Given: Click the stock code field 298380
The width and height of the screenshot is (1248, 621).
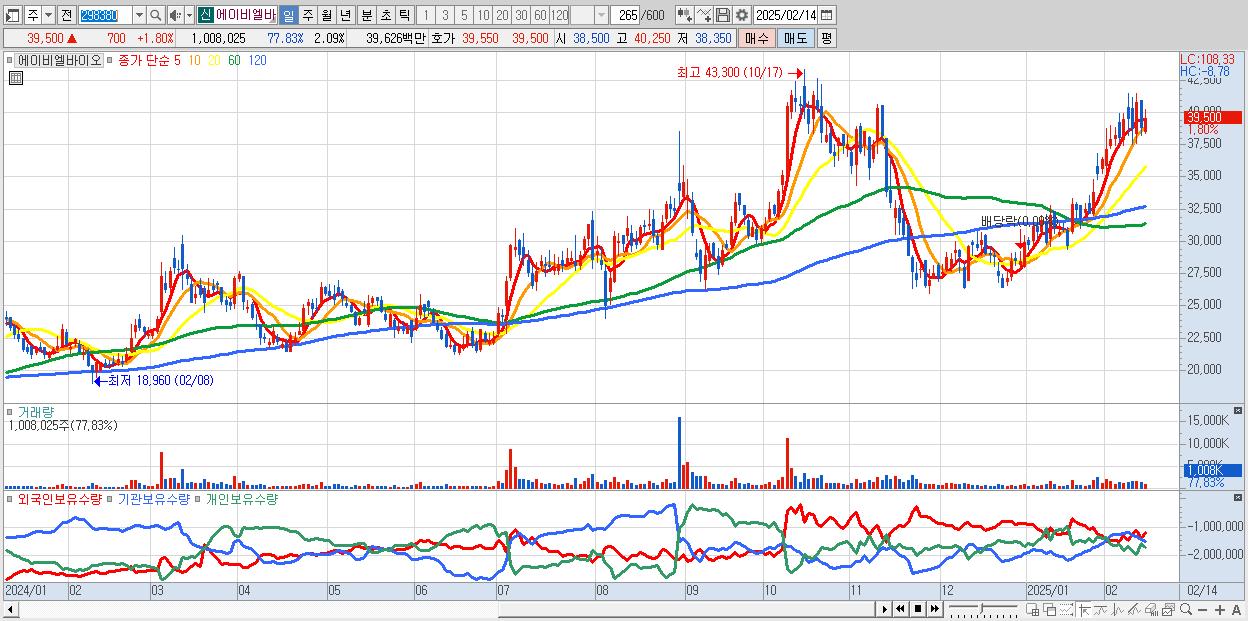Looking at the screenshot, I should (x=104, y=15).
